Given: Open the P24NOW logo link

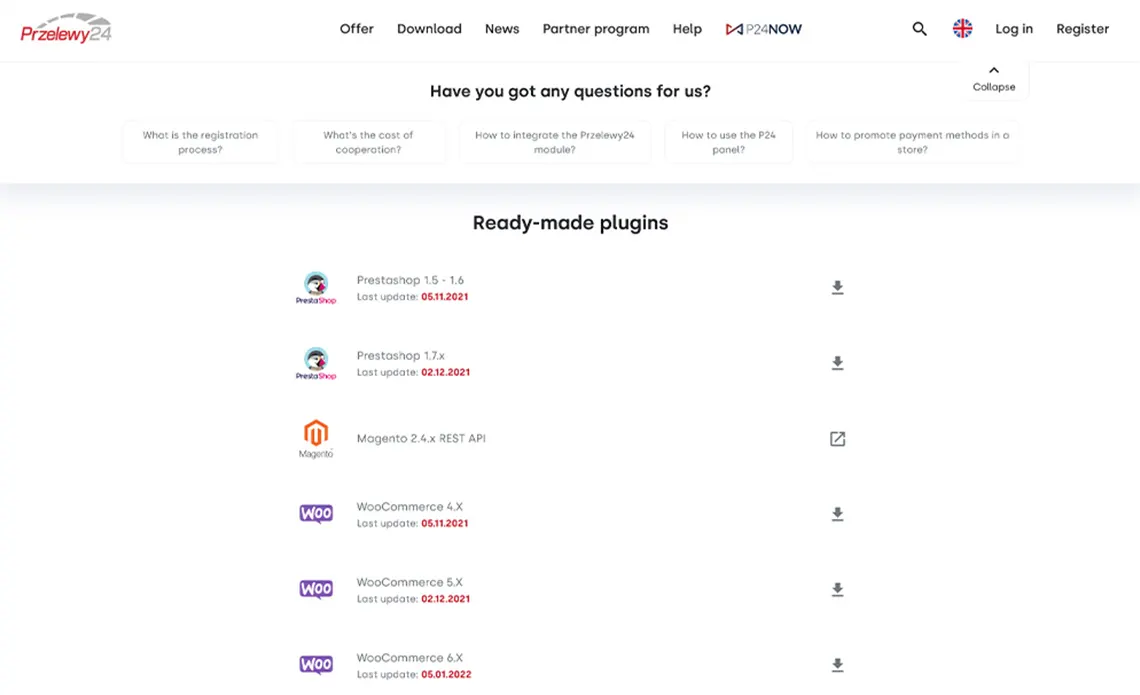Looking at the screenshot, I should pos(763,29).
